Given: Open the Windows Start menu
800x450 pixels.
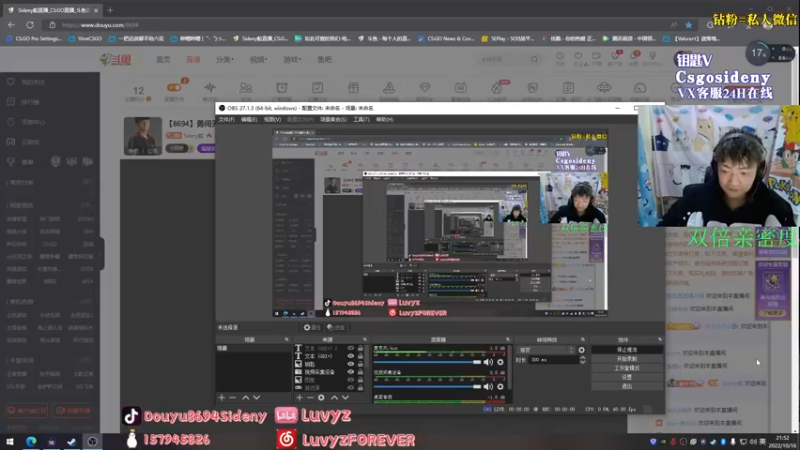Looking at the screenshot, I should [x=10, y=442].
